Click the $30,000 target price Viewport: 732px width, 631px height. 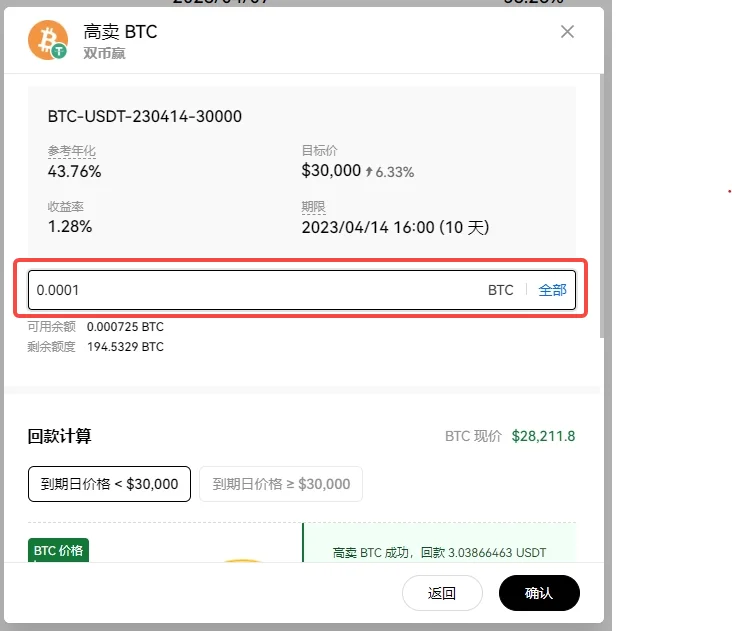[331, 170]
